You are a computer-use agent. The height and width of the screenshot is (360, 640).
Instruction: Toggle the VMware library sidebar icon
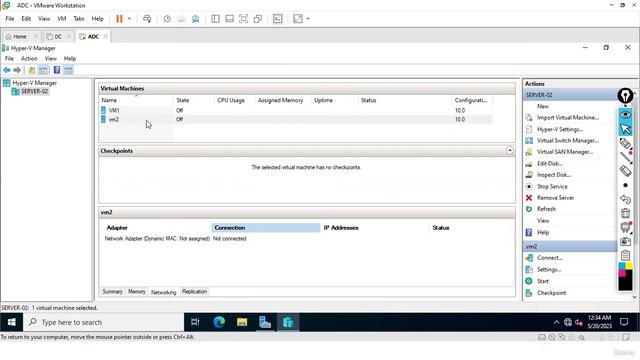[x=215, y=19]
